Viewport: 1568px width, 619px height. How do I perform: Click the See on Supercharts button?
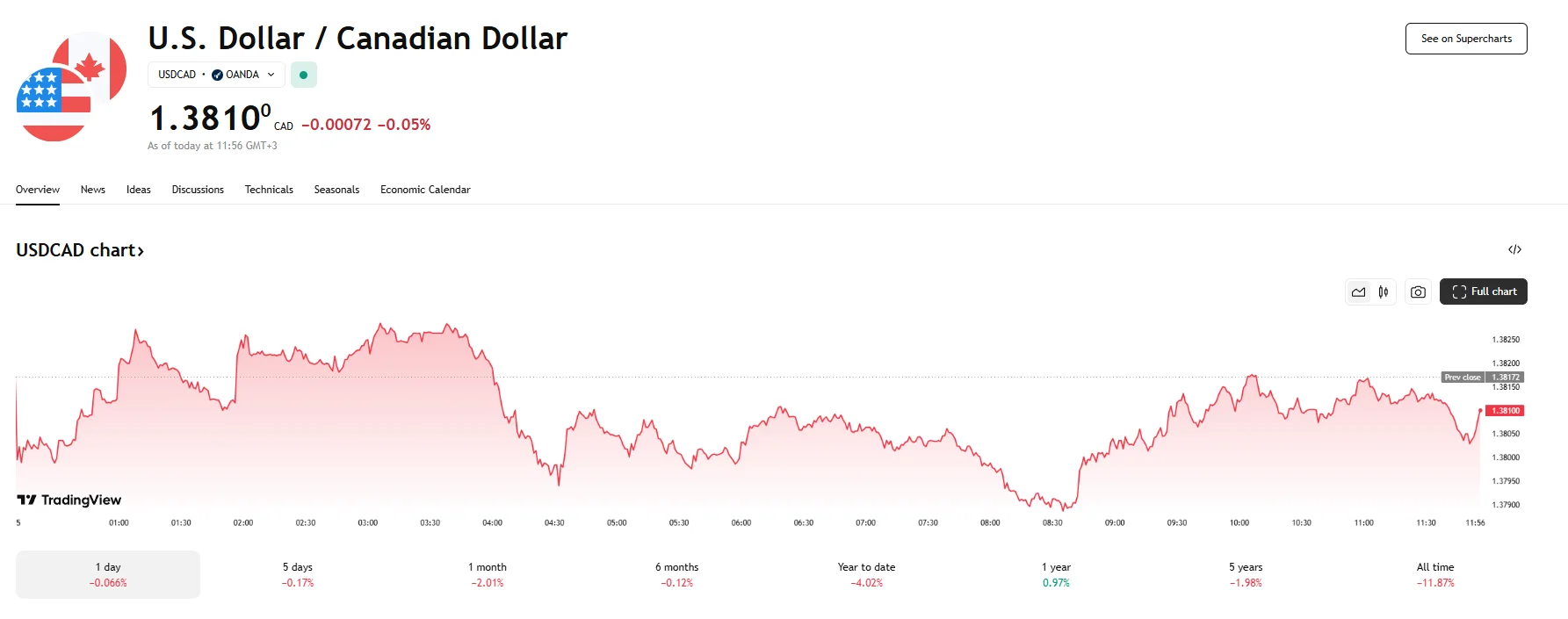(x=1466, y=39)
